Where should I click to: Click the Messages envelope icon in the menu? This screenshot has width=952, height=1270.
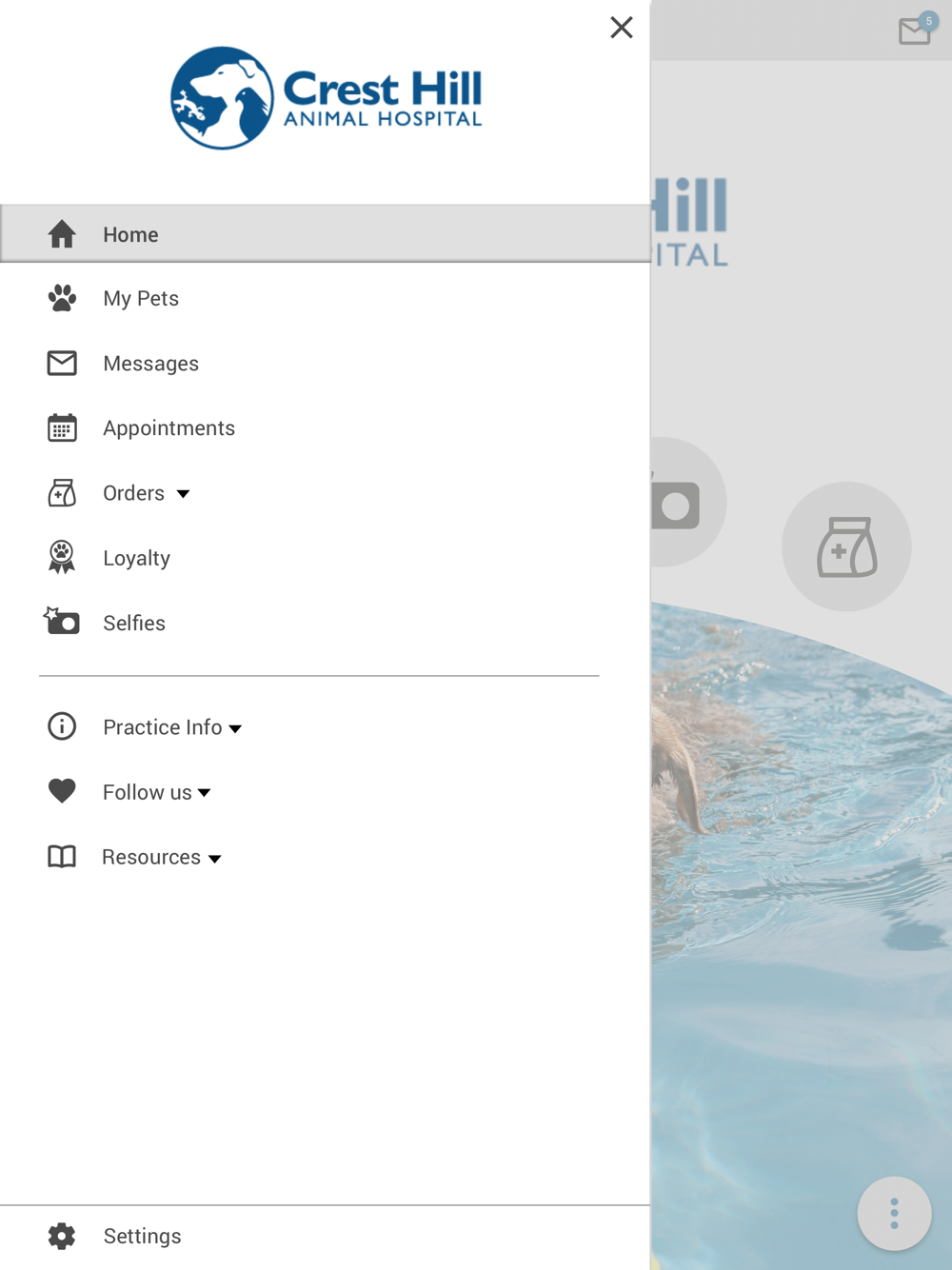coord(62,364)
